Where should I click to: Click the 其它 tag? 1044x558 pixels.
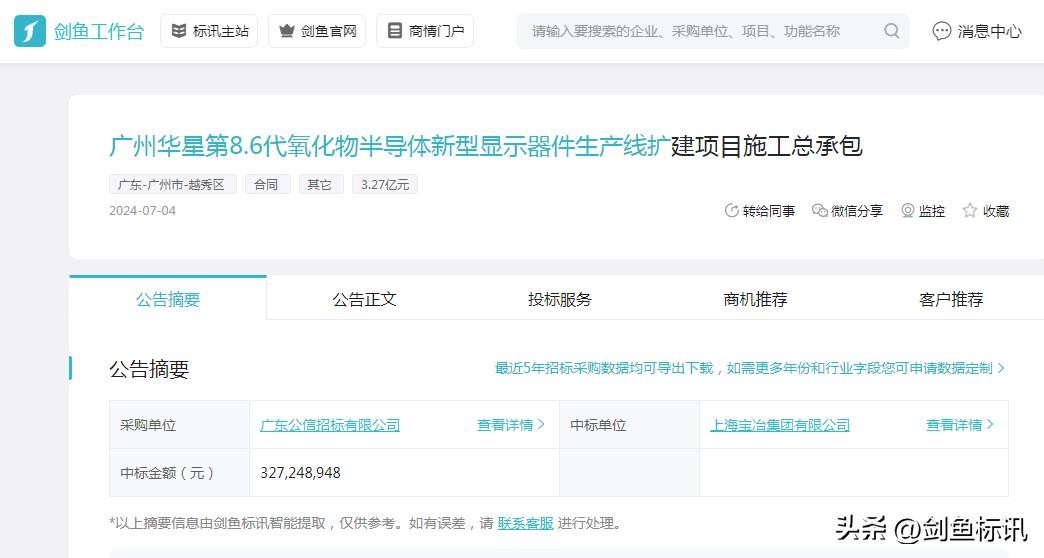(x=320, y=184)
